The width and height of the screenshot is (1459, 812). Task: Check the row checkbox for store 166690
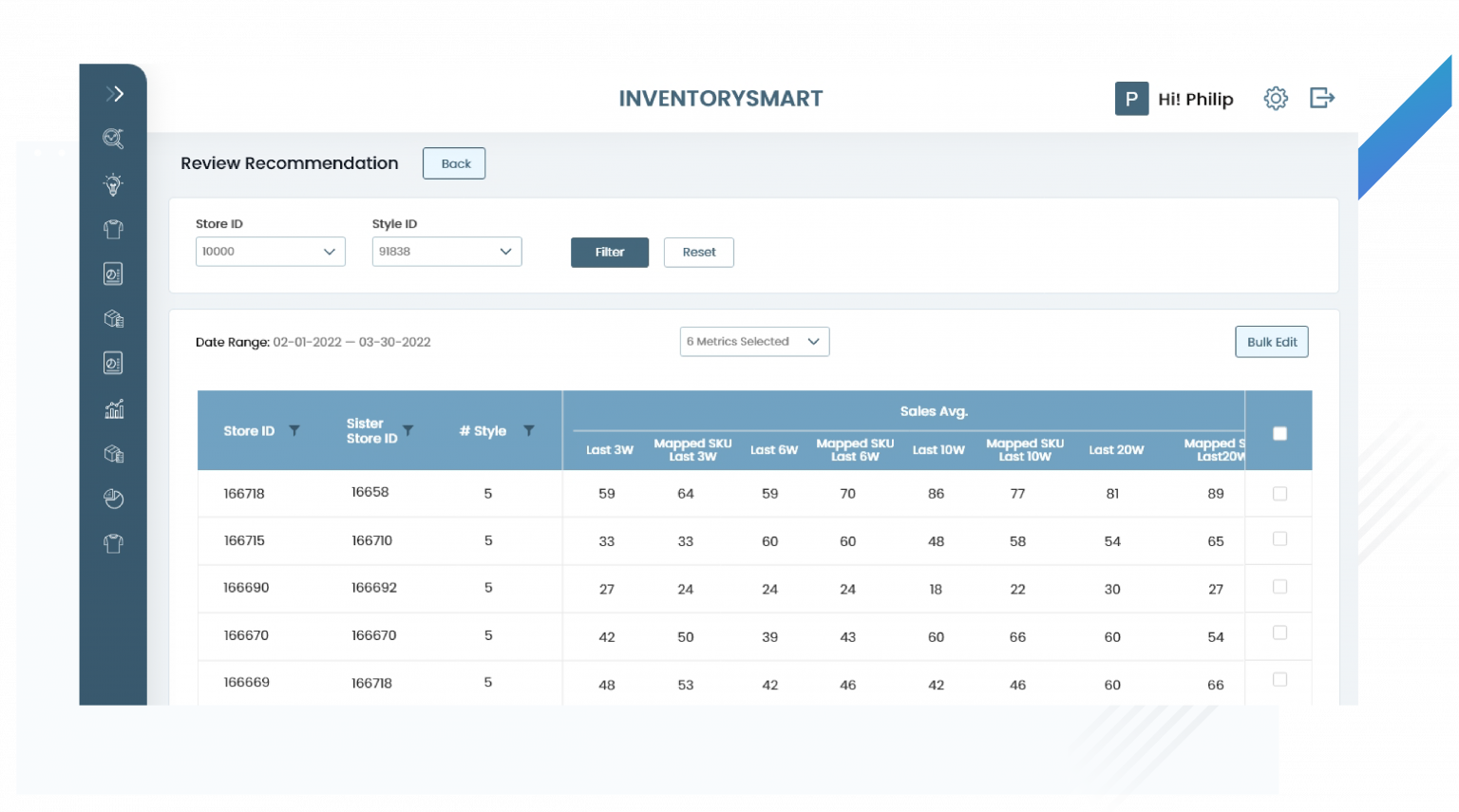(1279, 586)
